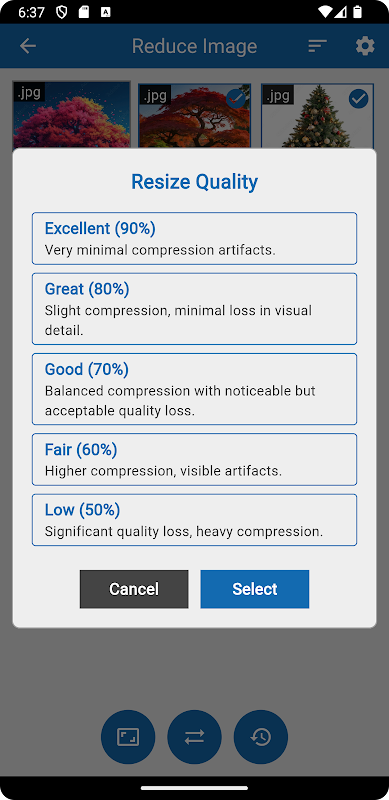Uncheck the red maple tree checkmark

[x=236, y=98]
